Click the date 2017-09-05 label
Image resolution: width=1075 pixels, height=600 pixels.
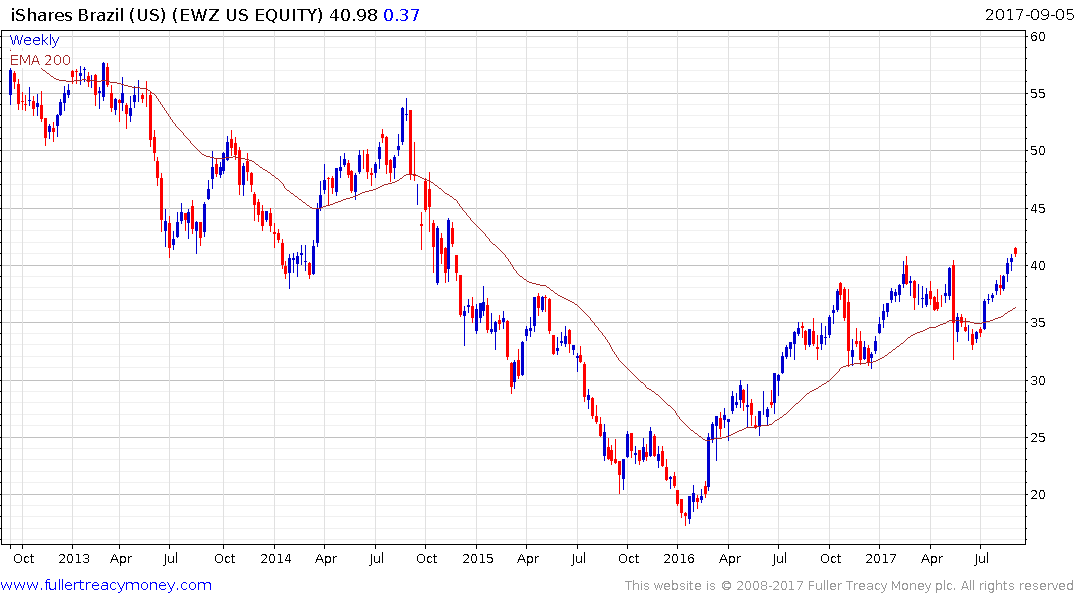(x=1028, y=14)
